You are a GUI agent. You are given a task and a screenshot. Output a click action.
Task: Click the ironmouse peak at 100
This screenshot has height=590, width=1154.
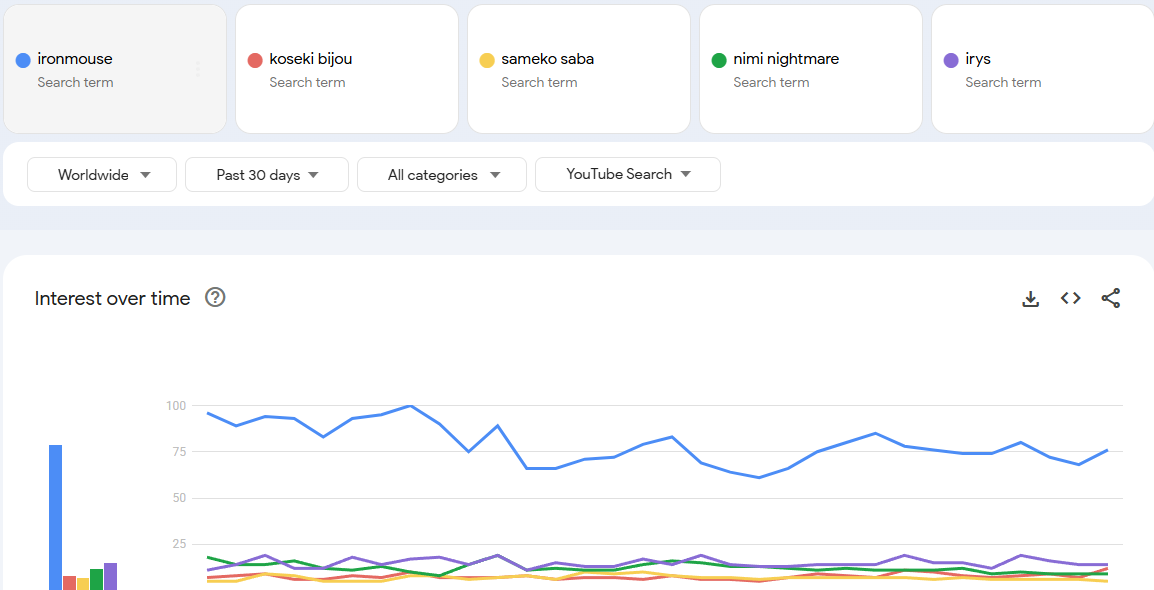point(411,406)
